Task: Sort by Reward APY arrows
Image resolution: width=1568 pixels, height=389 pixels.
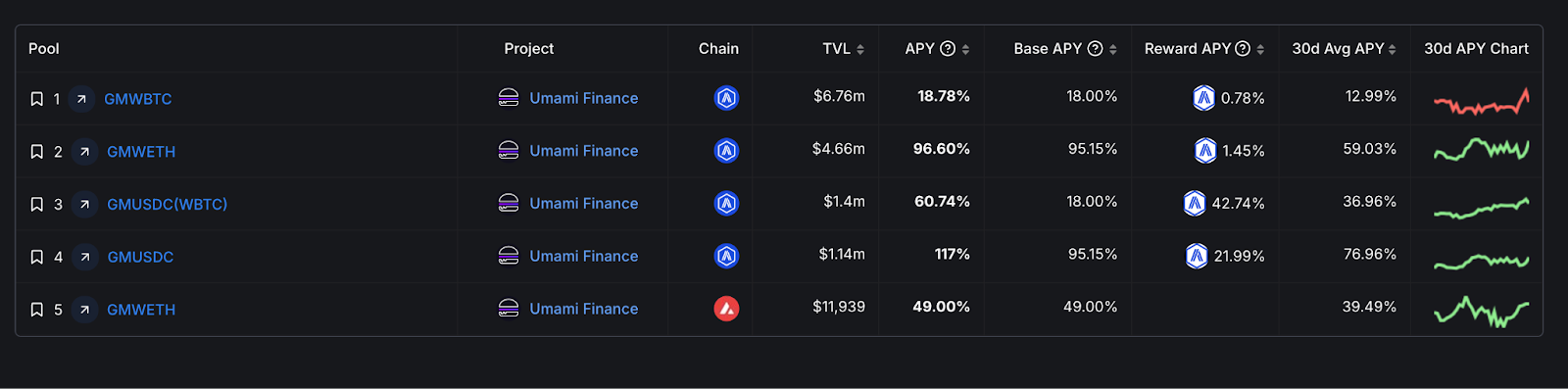Action: pyautogui.click(x=1260, y=49)
